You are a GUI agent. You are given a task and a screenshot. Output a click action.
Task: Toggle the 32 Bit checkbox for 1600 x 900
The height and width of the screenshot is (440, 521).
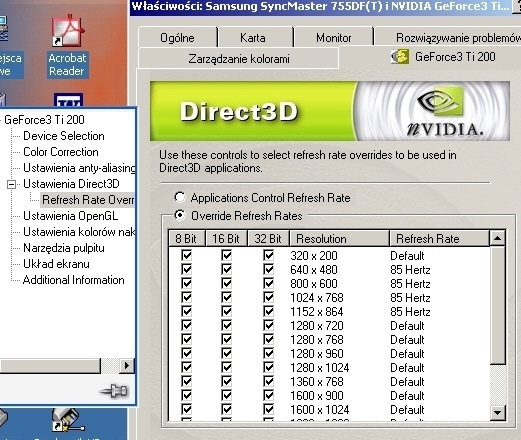[x=269, y=395]
